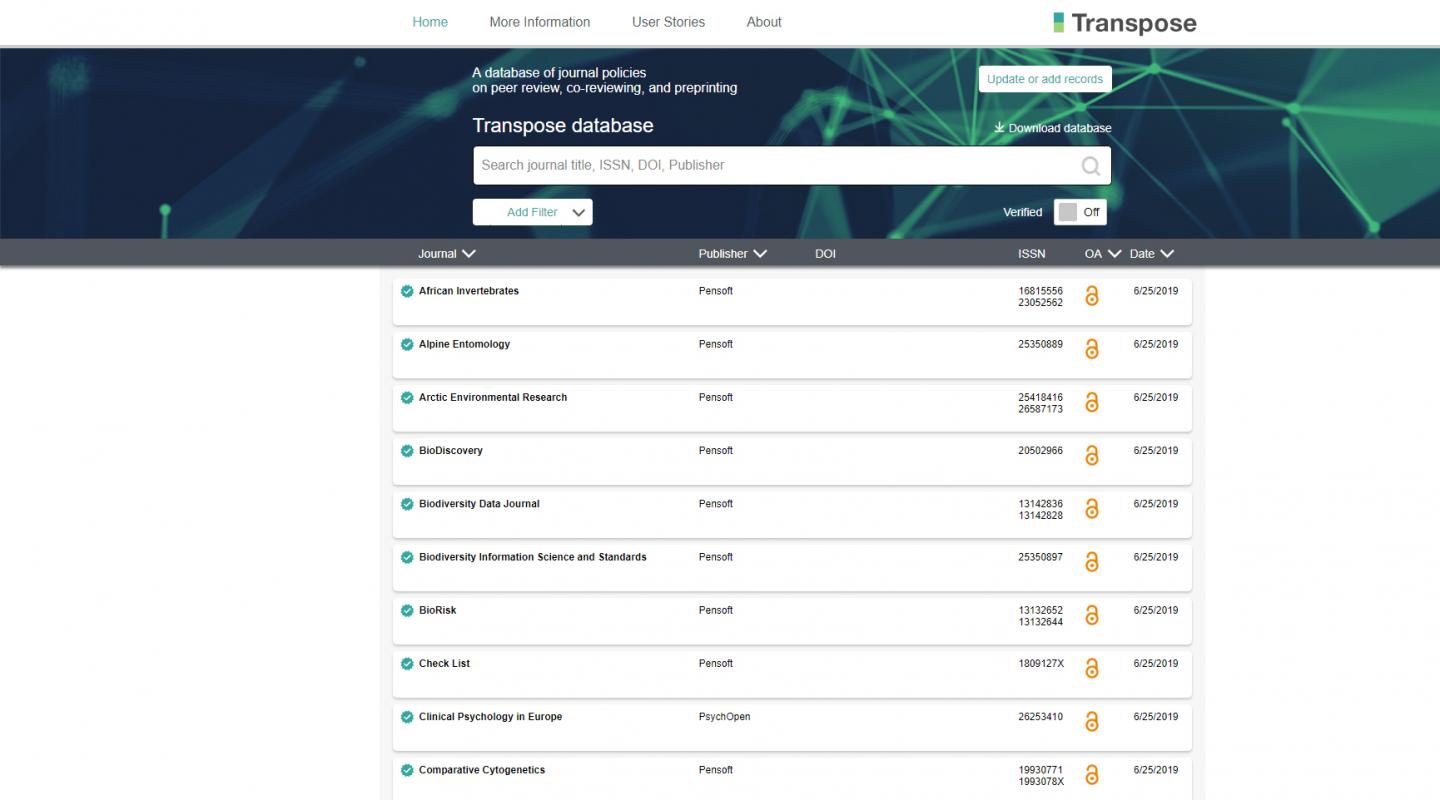Click the open access icon for BioRisk

(x=1092, y=615)
